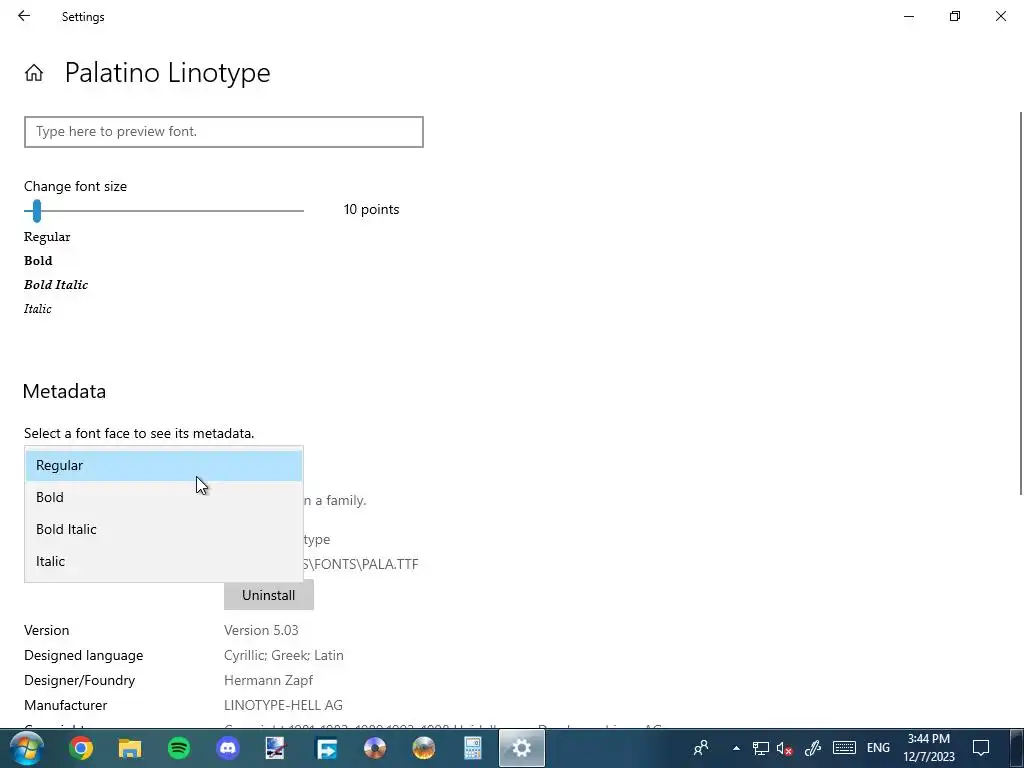The image size is (1024, 768).
Task: Click the muted volume tray icon
Action: 784,748
